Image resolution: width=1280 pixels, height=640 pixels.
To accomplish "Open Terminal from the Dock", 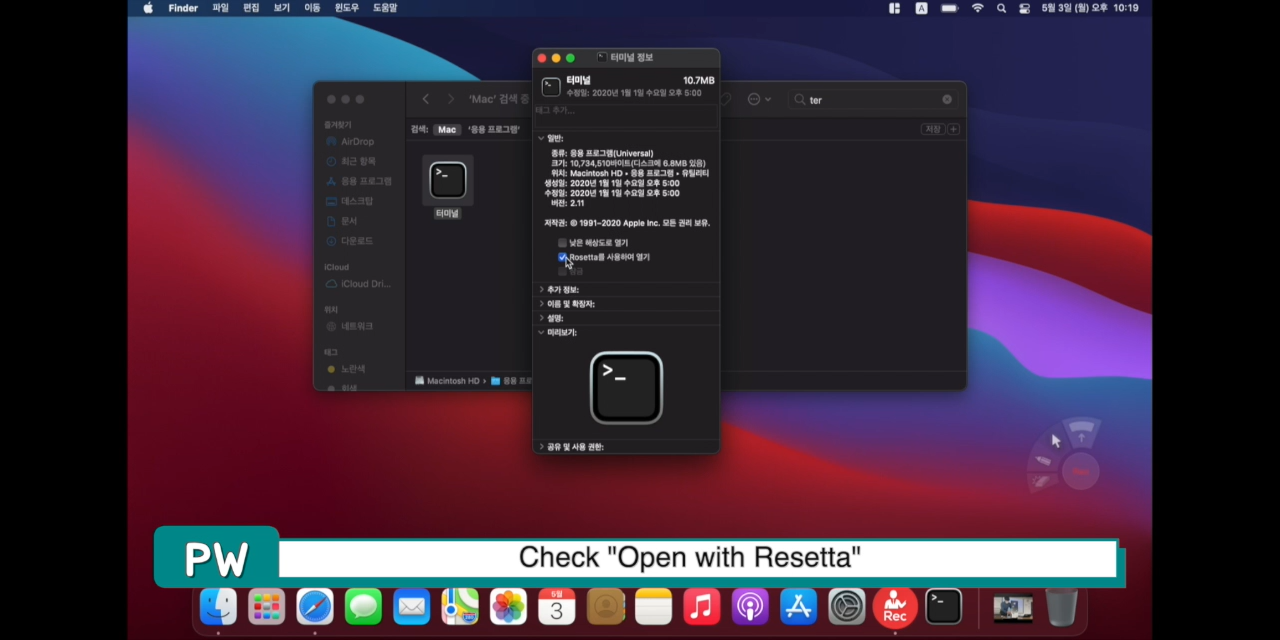I will click(943, 606).
